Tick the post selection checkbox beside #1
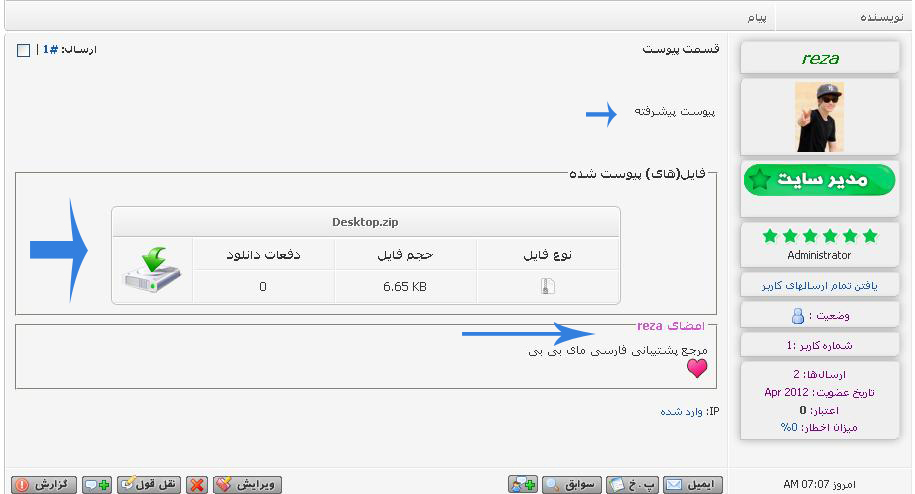This screenshot has width=915, height=494. pos(23,50)
